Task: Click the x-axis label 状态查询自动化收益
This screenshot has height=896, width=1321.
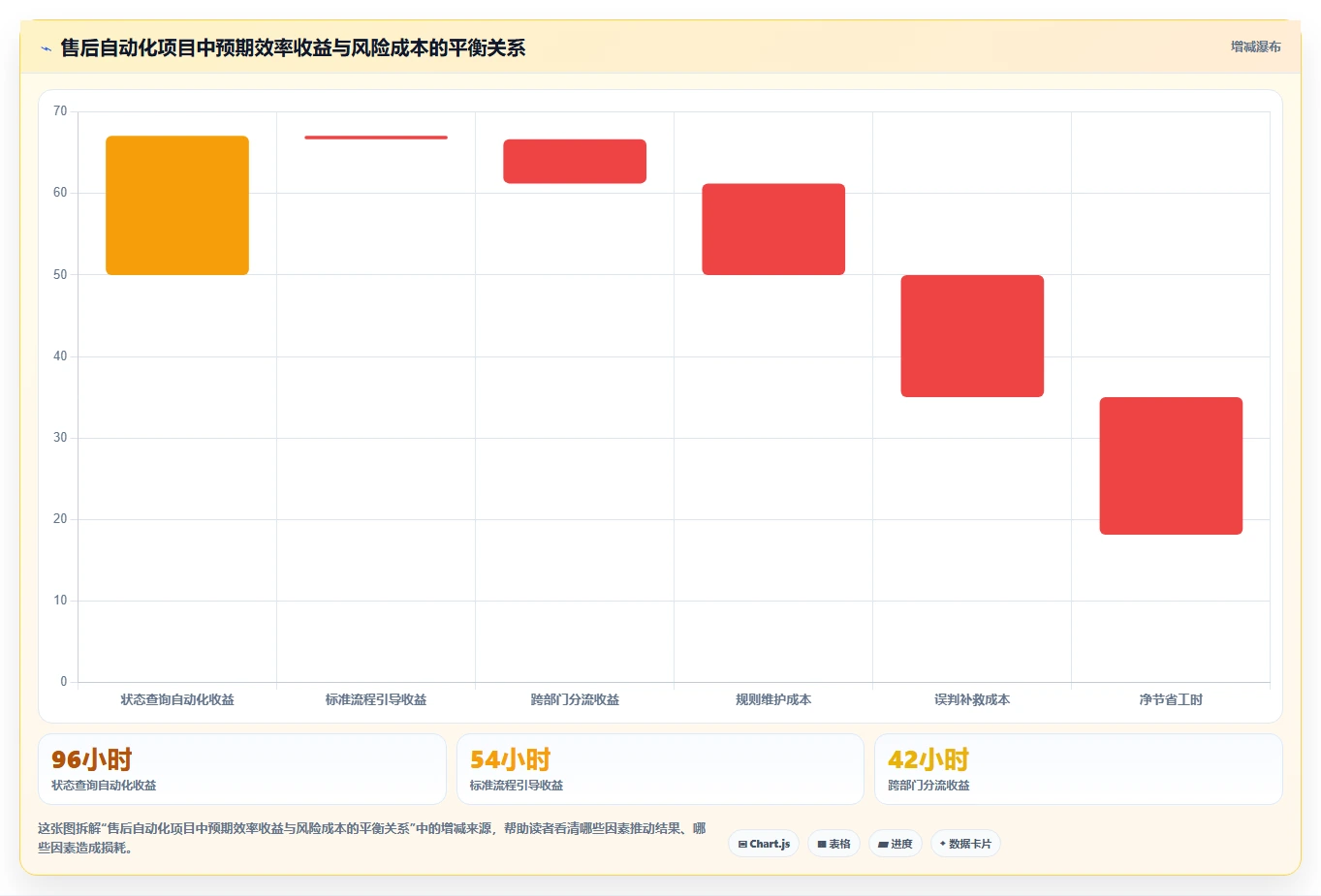Action: (x=177, y=699)
